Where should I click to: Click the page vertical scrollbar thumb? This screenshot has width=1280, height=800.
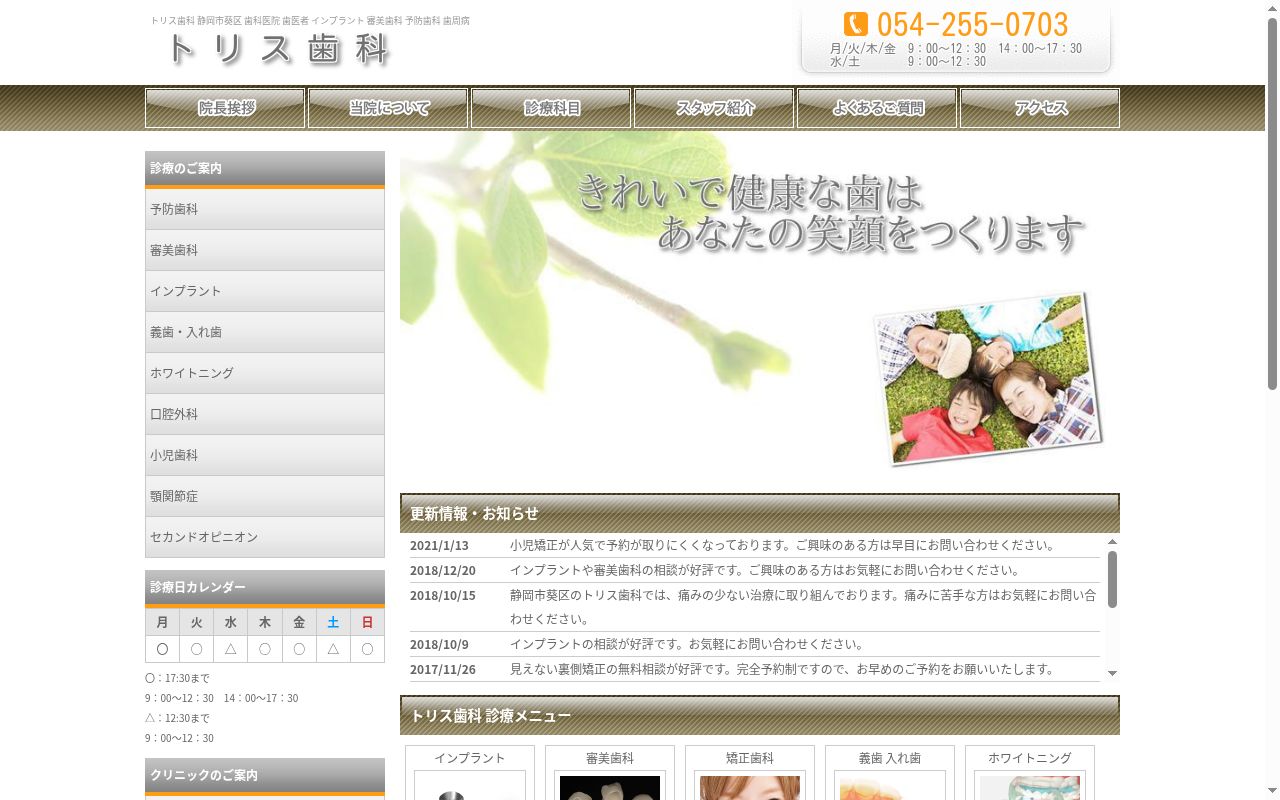(x=1272, y=204)
